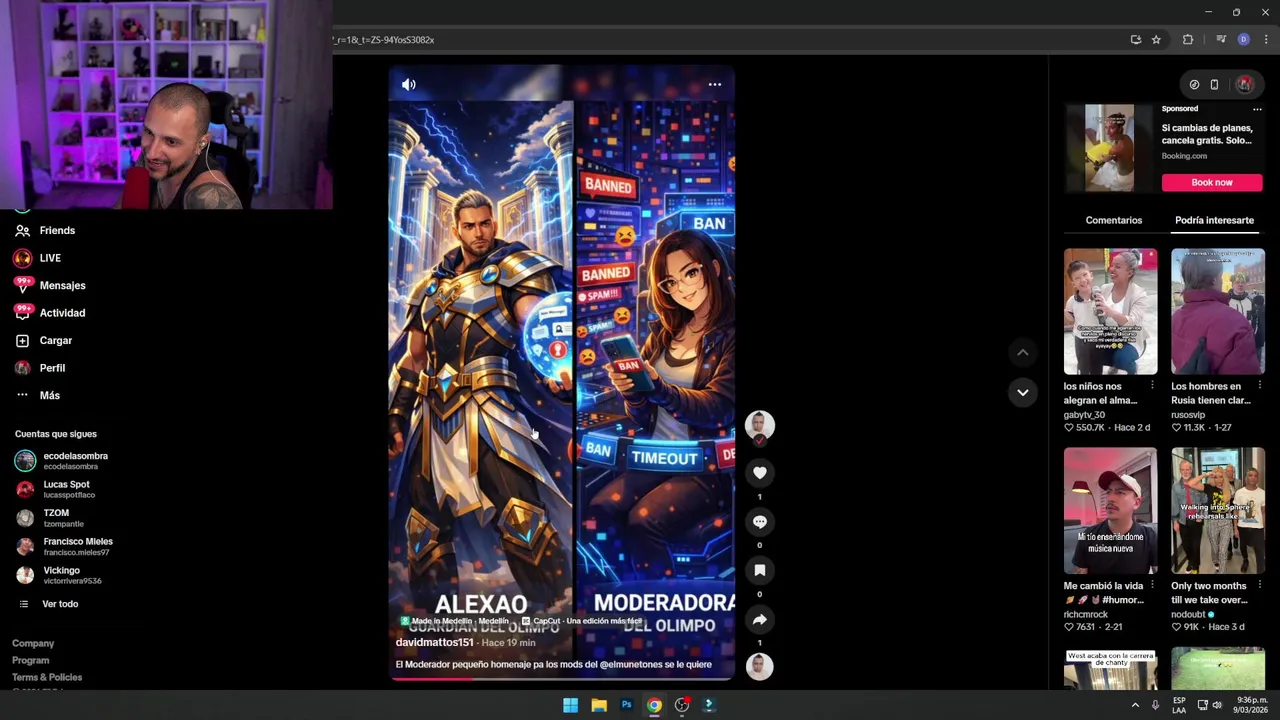Switch to the Comentarios tab
The height and width of the screenshot is (720, 1280).
1113,221
